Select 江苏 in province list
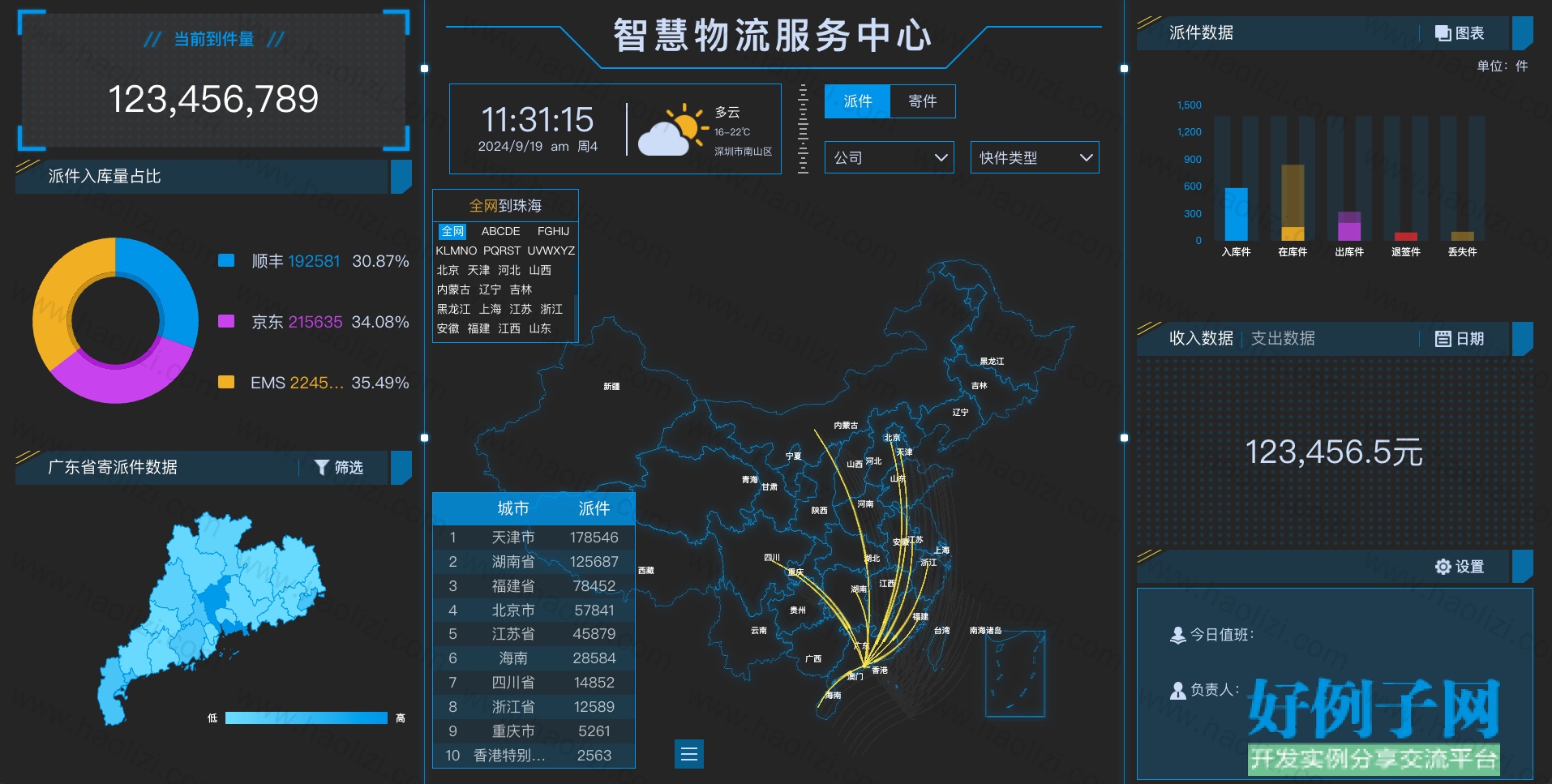The width and height of the screenshot is (1552, 784). 521,310
